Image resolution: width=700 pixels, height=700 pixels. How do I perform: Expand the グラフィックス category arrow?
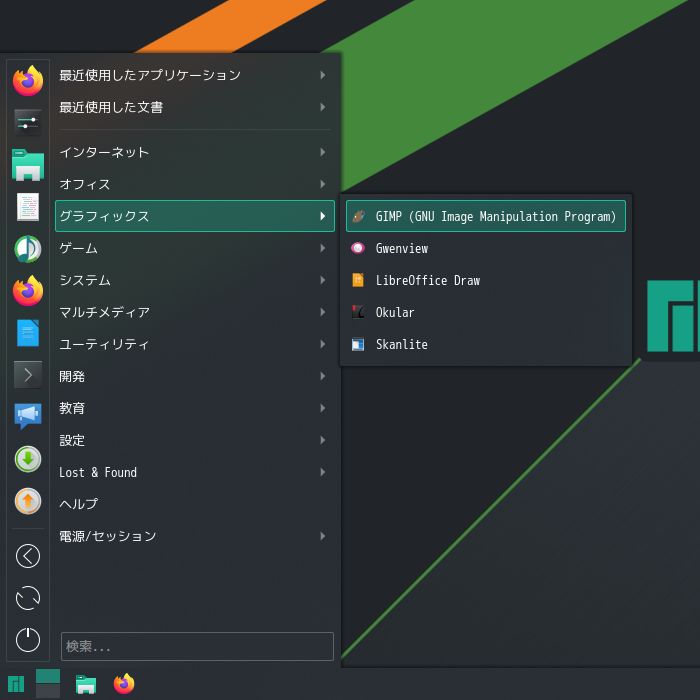(322, 216)
